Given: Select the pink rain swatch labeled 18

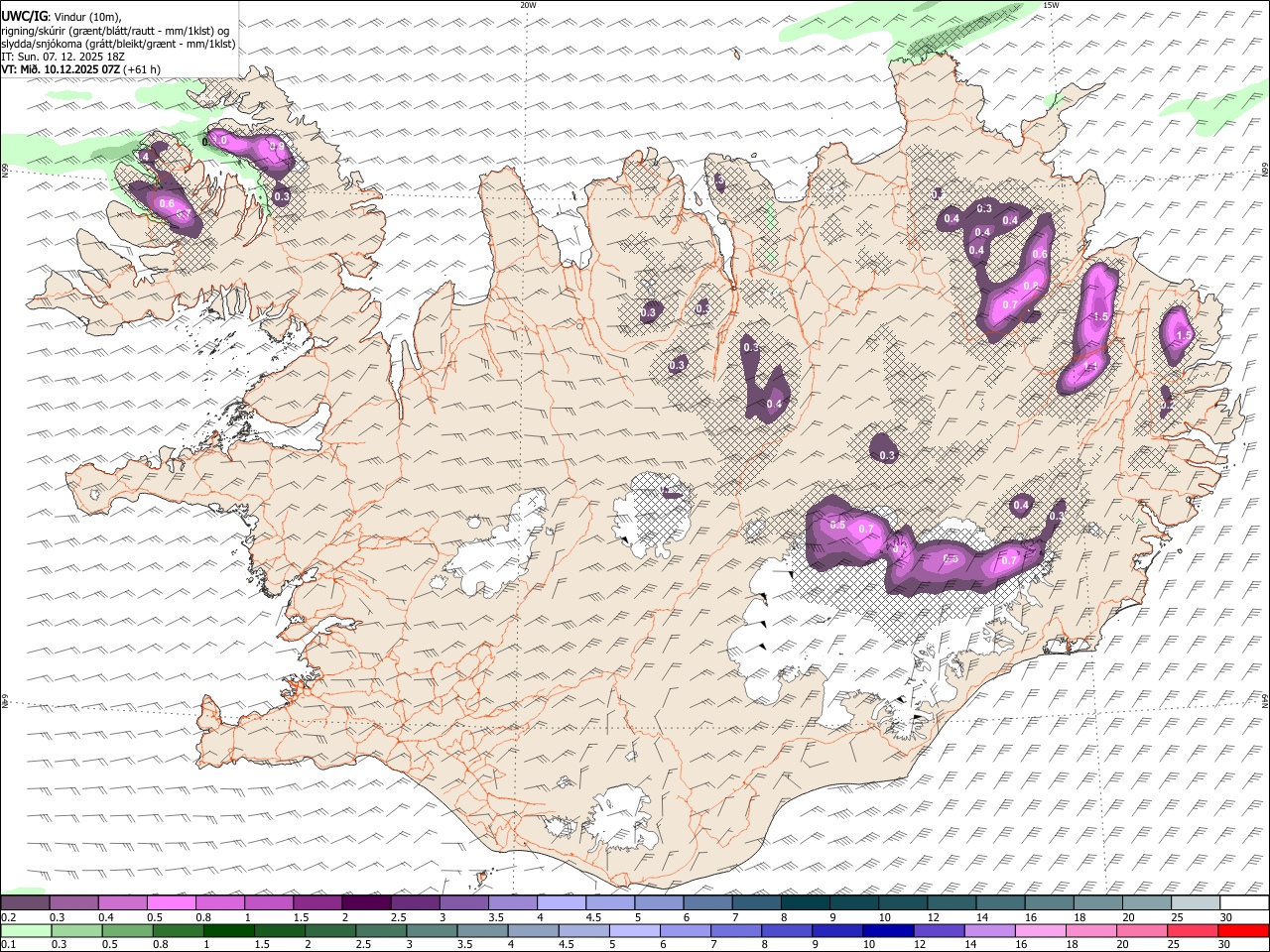Looking at the screenshot, I should [x=1091, y=930].
